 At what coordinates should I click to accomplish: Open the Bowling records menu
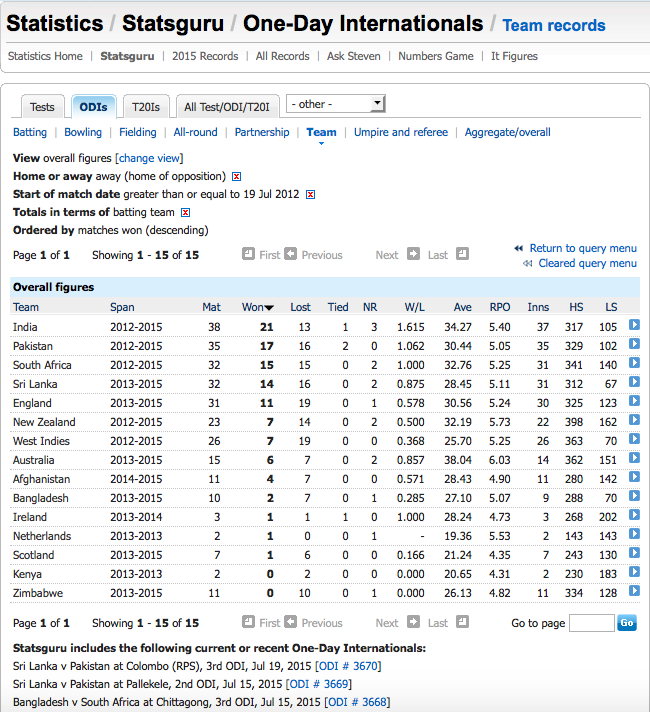[x=83, y=132]
